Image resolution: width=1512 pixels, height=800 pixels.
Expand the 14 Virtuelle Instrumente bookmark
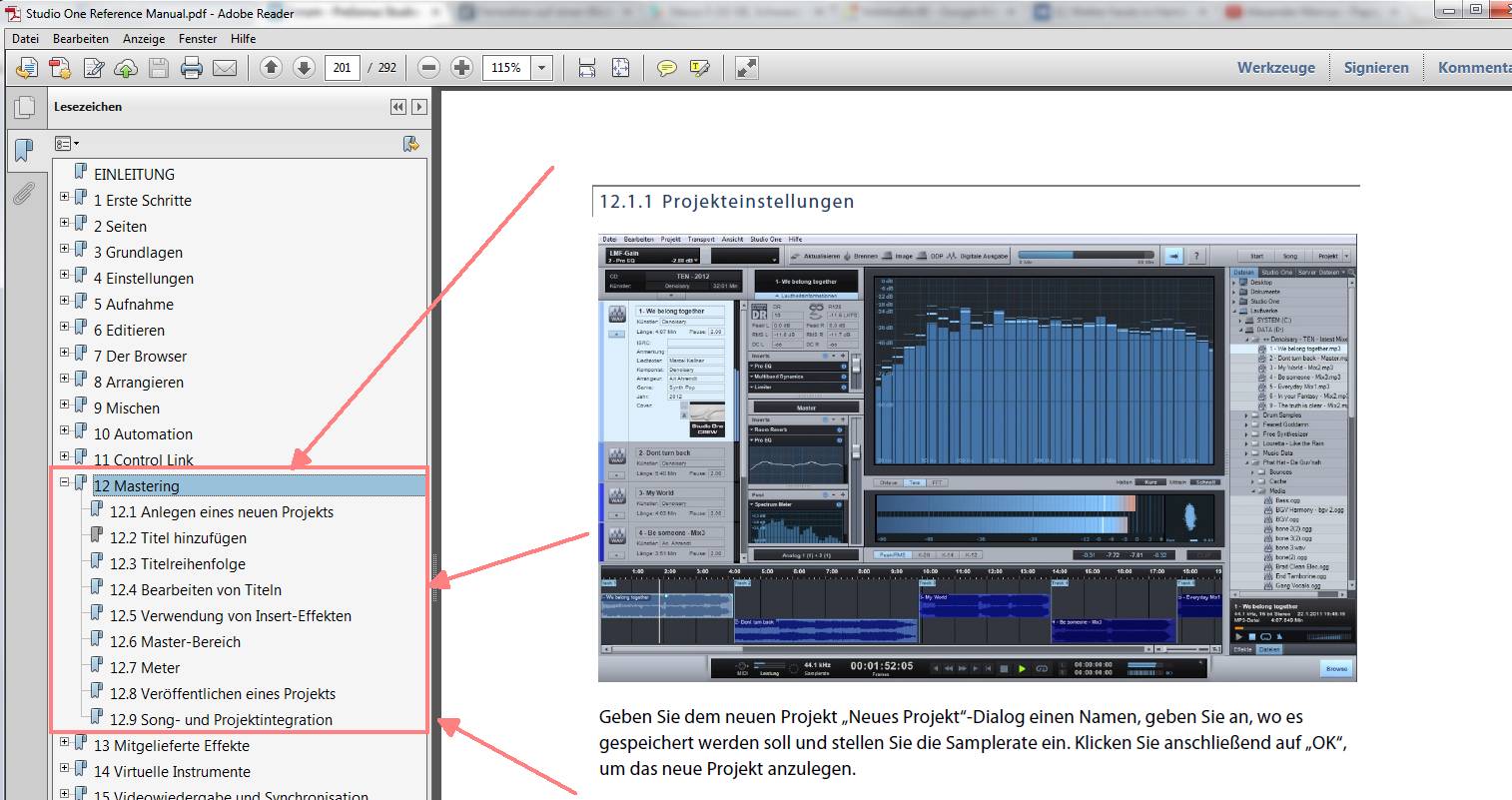[65, 768]
